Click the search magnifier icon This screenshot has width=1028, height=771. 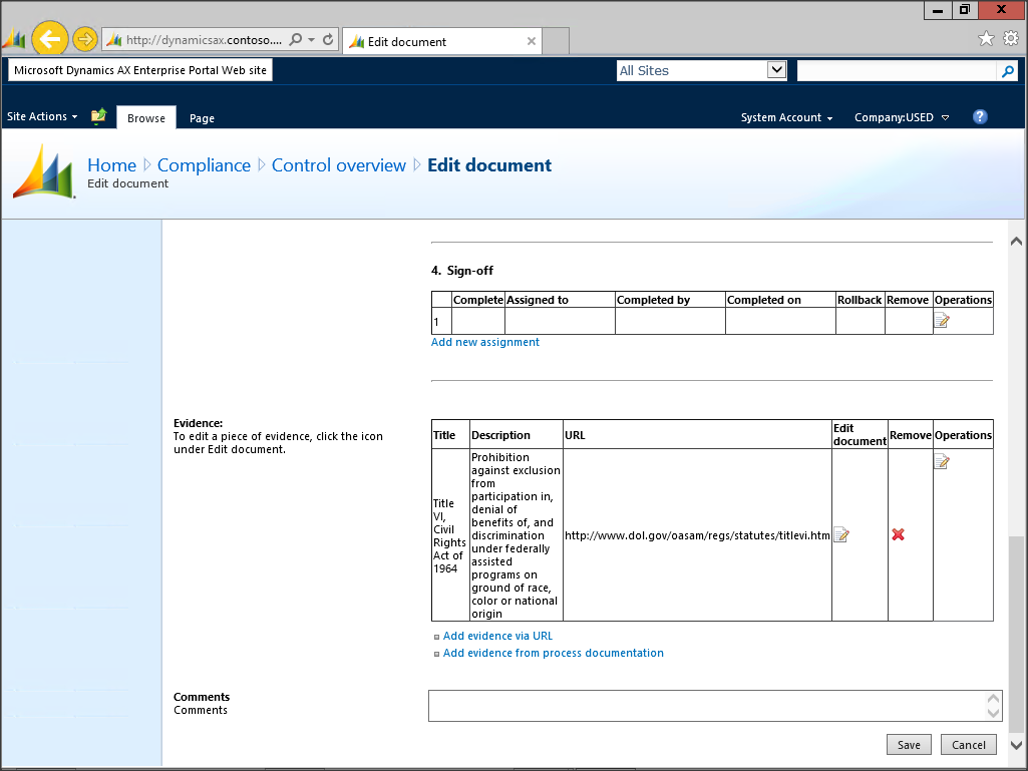(1008, 71)
